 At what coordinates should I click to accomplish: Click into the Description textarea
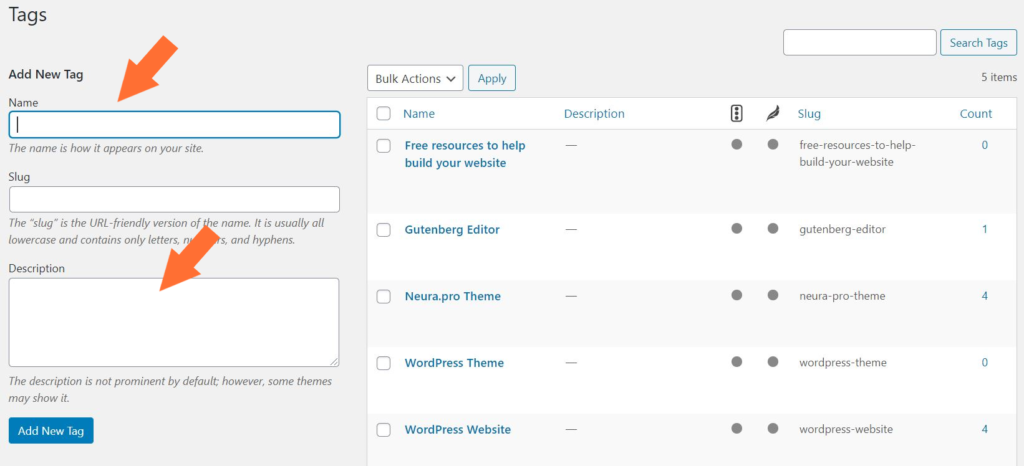coord(174,322)
